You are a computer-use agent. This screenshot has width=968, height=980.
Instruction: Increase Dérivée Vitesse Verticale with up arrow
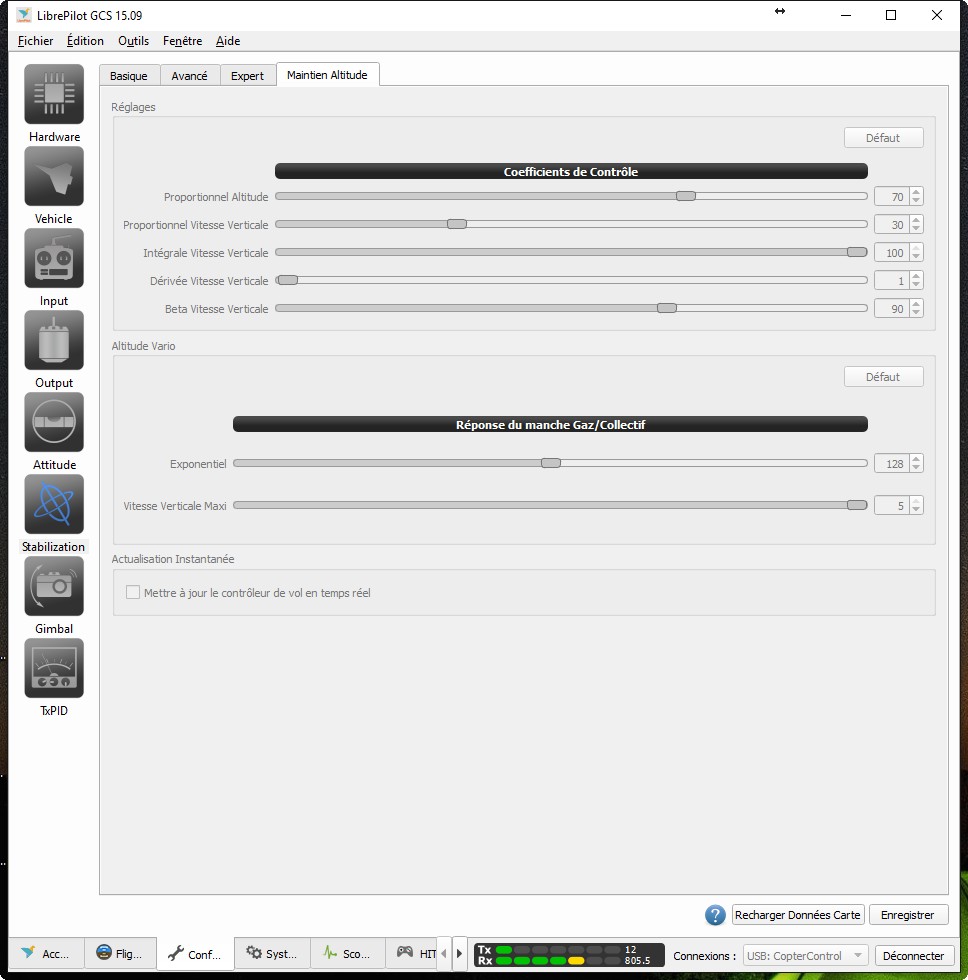(x=916, y=276)
